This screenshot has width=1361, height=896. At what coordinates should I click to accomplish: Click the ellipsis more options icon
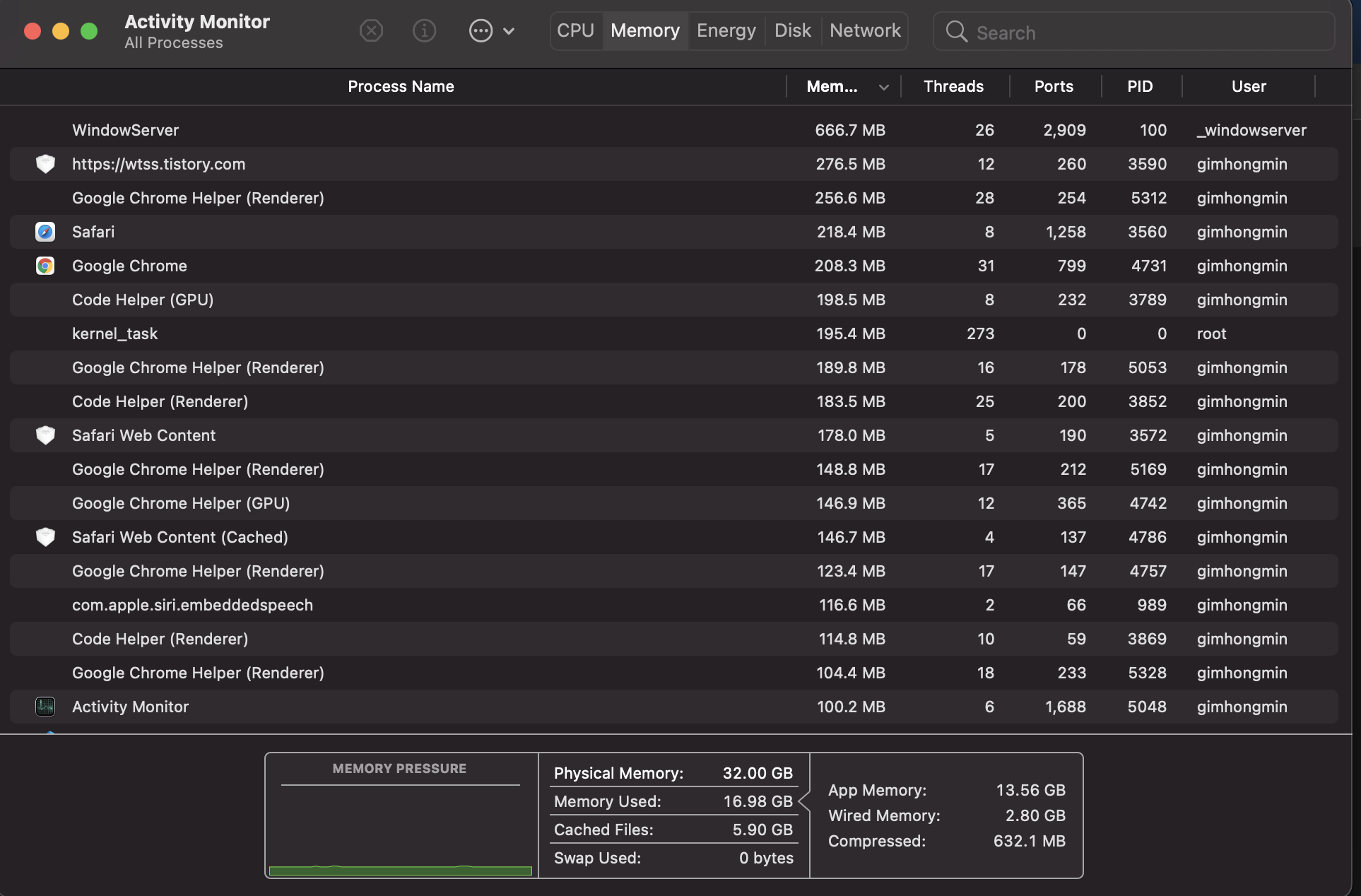pyautogui.click(x=481, y=30)
